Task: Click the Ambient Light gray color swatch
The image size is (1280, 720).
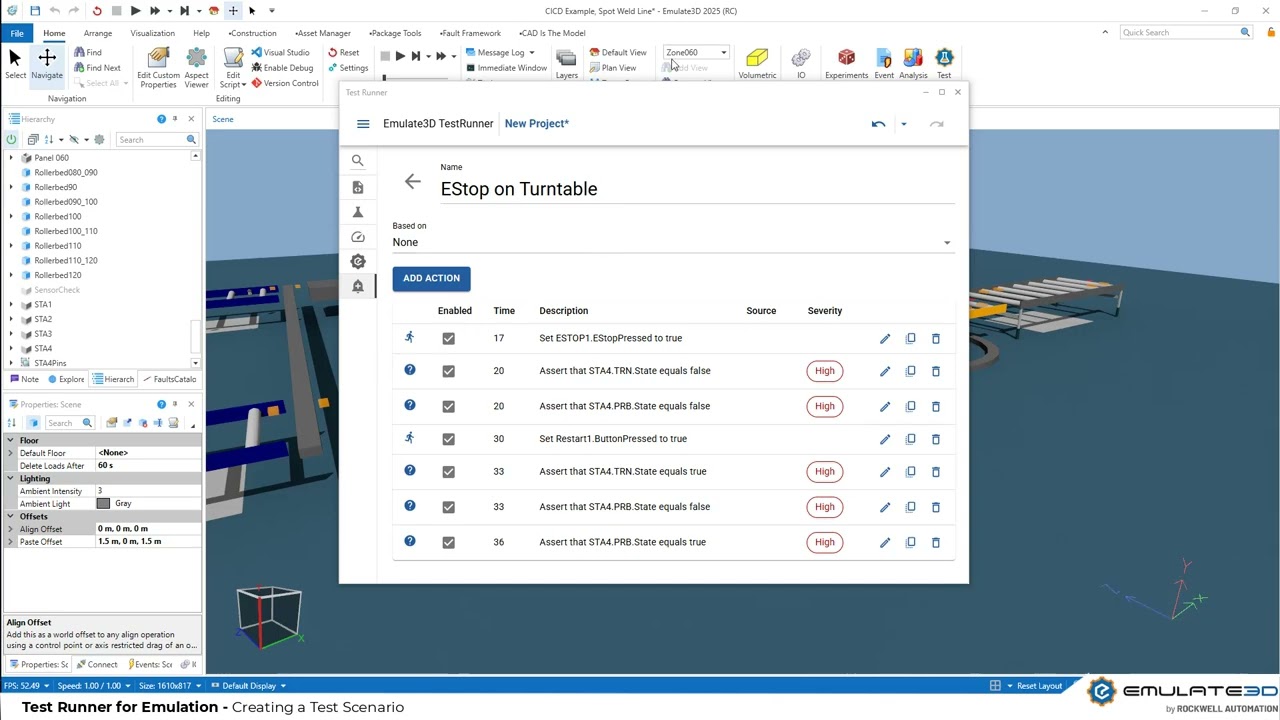Action: (x=103, y=504)
